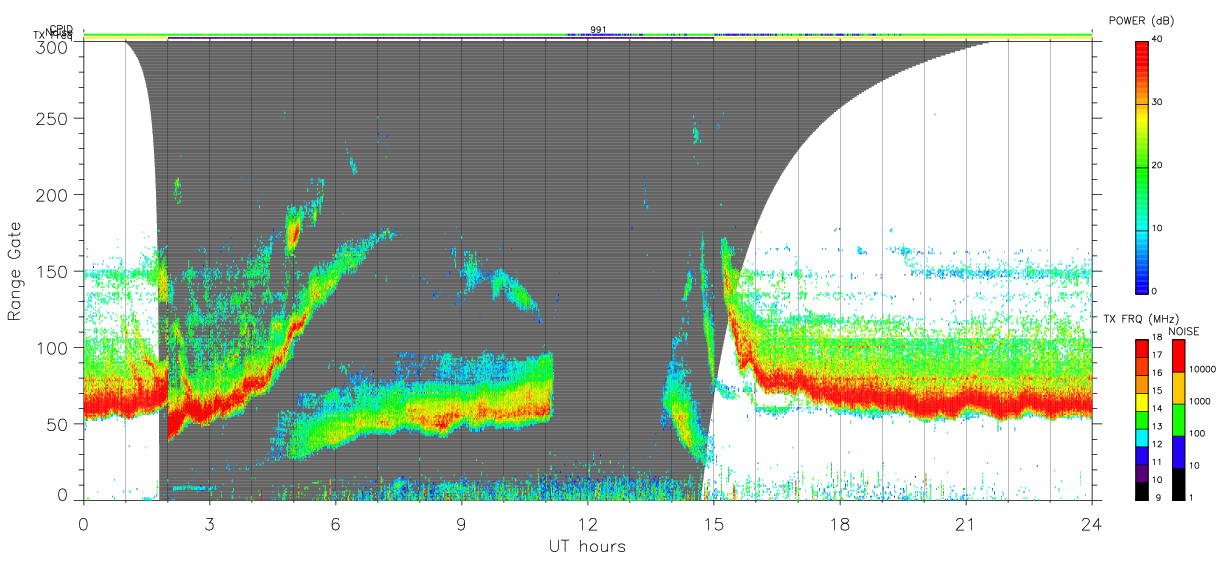Pick the orange 1000–10000 swatch in NOISE legend
Screen dimensions: 1228x567
coord(1177,388)
